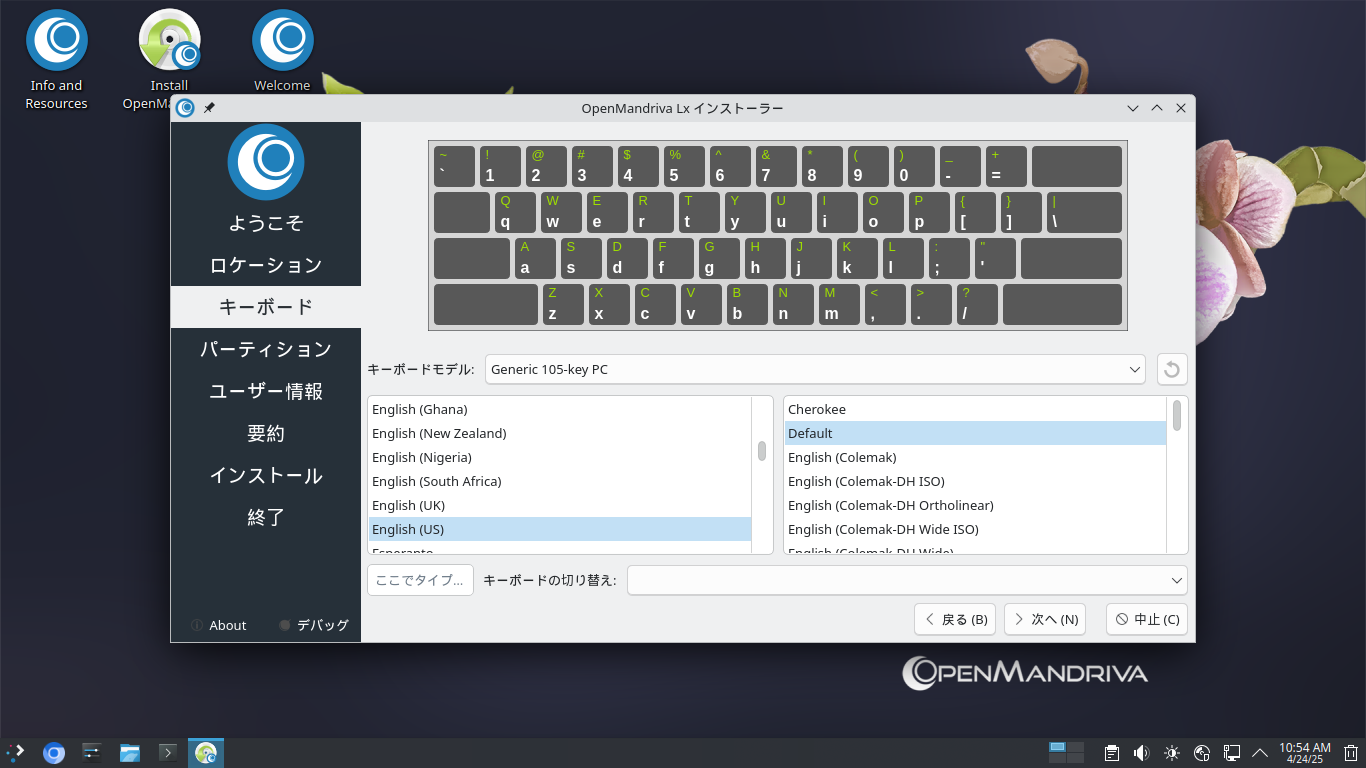Select the installer task in the taskbar
This screenshot has width=1366, height=768.
point(206,753)
